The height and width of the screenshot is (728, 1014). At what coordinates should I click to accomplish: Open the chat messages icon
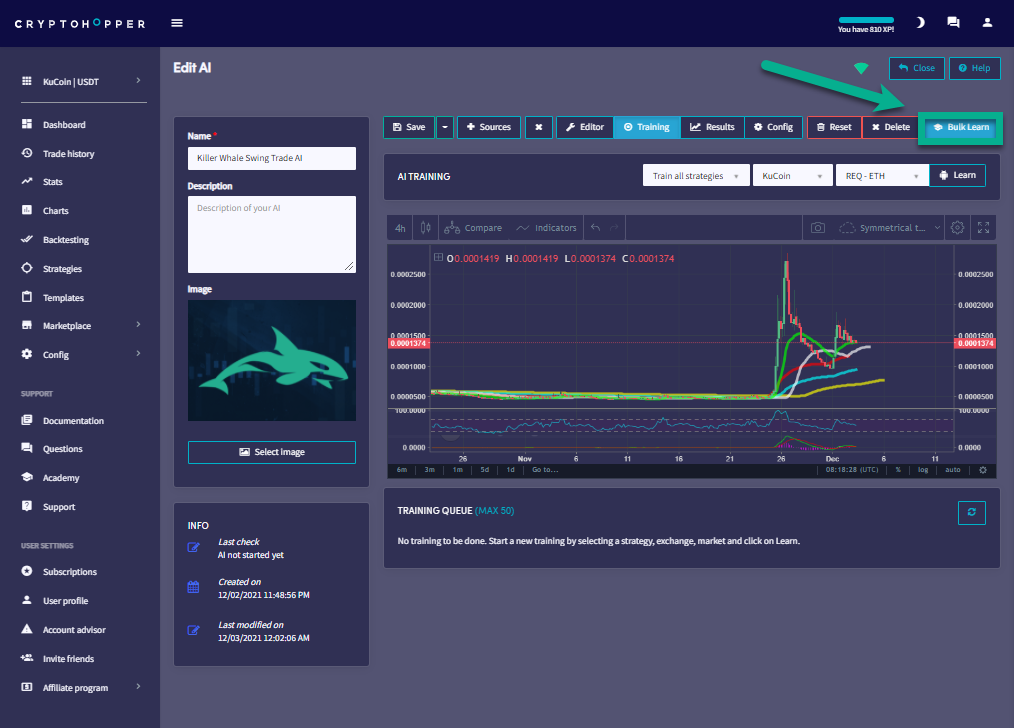[x=953, y=23]
